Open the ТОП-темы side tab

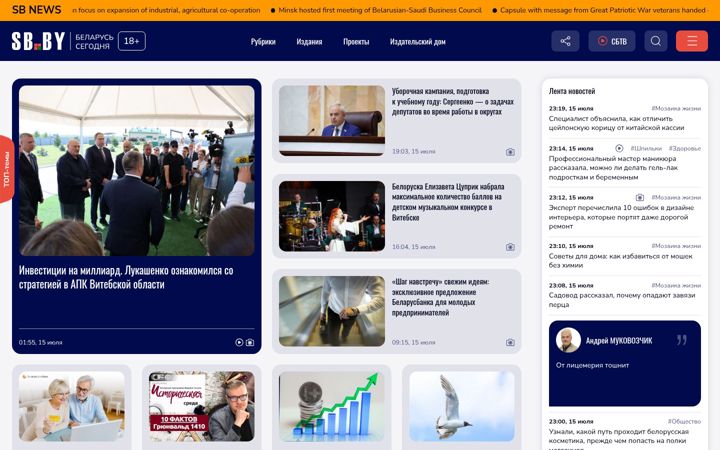(x=6, y=169)
